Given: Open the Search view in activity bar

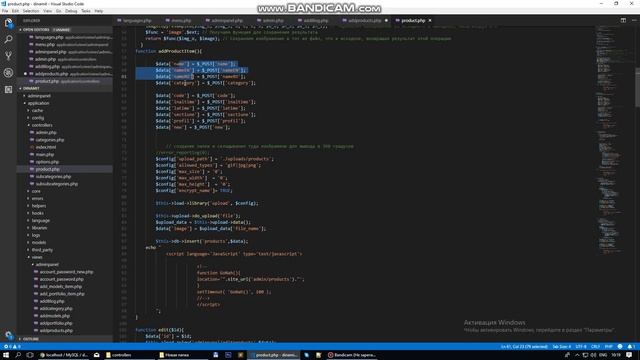Looking at the screenshot, I should coord(8,39).
